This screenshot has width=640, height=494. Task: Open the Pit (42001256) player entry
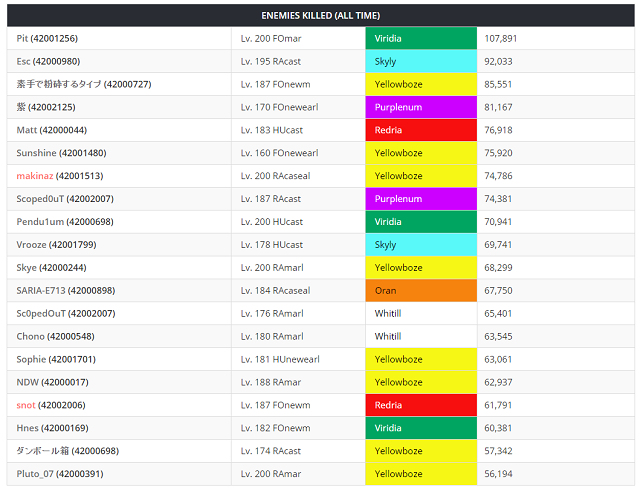pyautogui.click(x=47, y=38)
